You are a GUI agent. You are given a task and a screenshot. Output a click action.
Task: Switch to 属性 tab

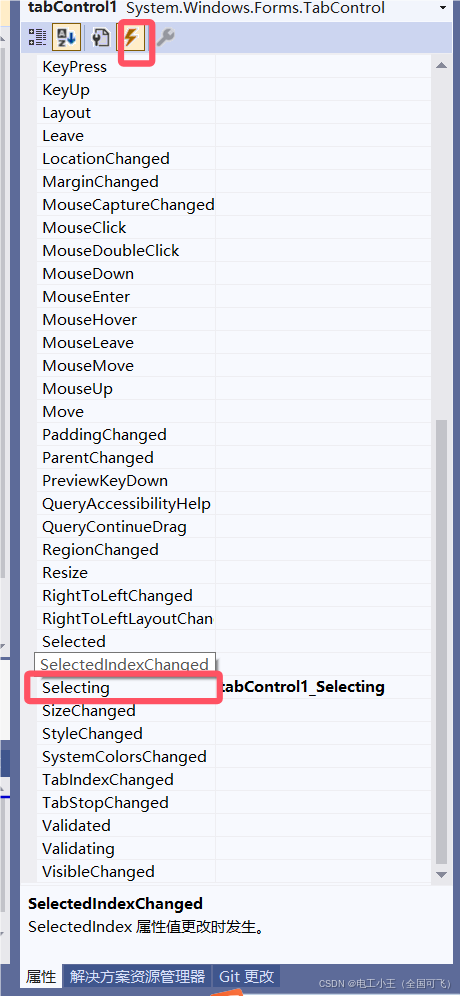(x=41, y=976)
